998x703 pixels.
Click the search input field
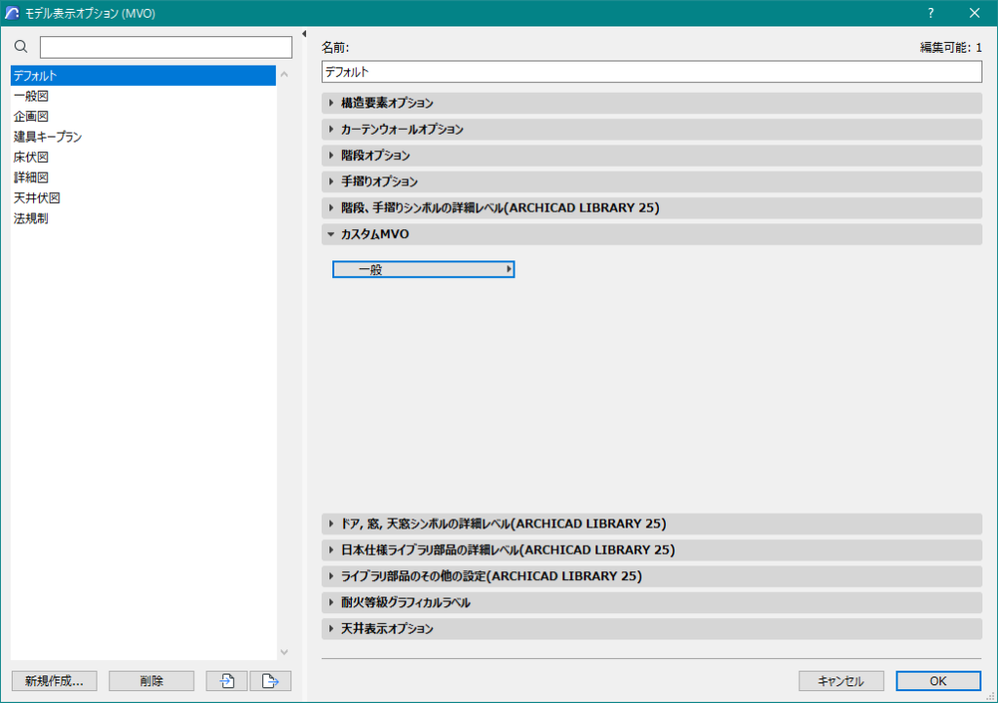pos(166,47)
